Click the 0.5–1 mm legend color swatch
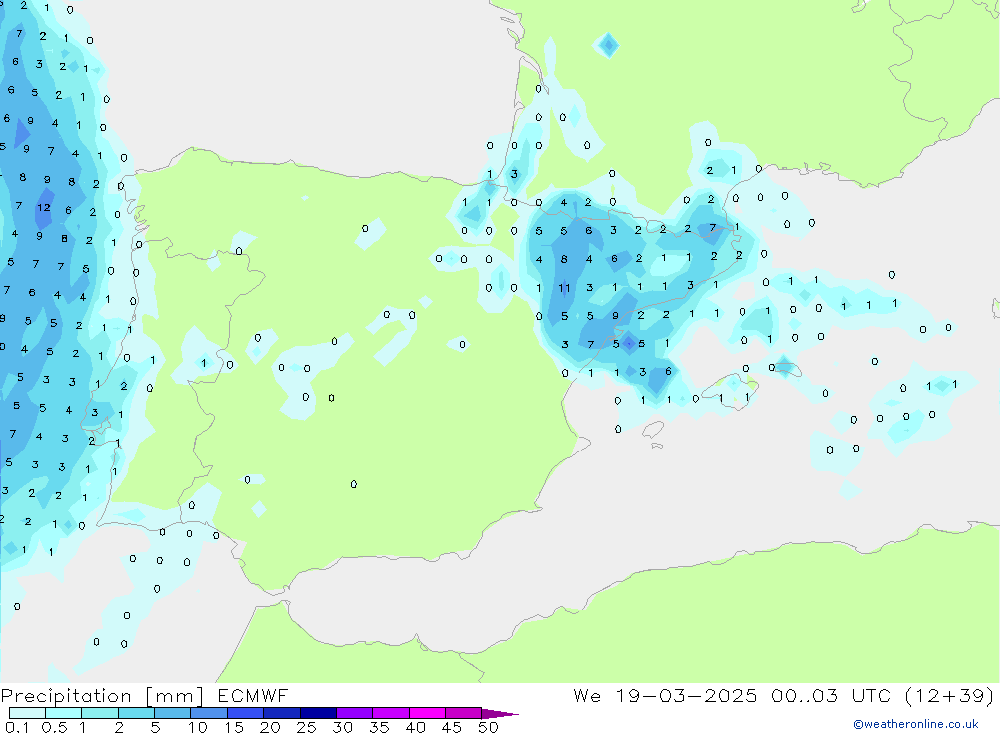The image size is (1000, 733). [x=63, y=713]
